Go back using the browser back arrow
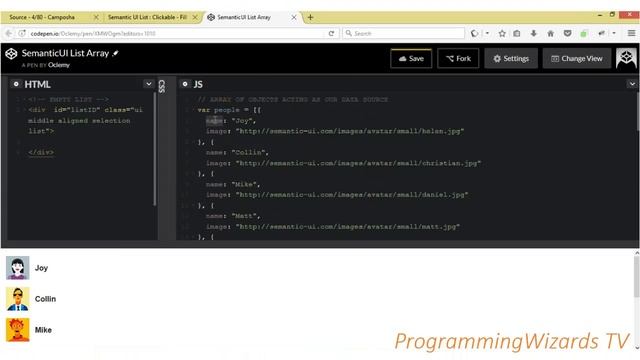Image resolution: width=640 pixels, height=360 pixels. 9,33
